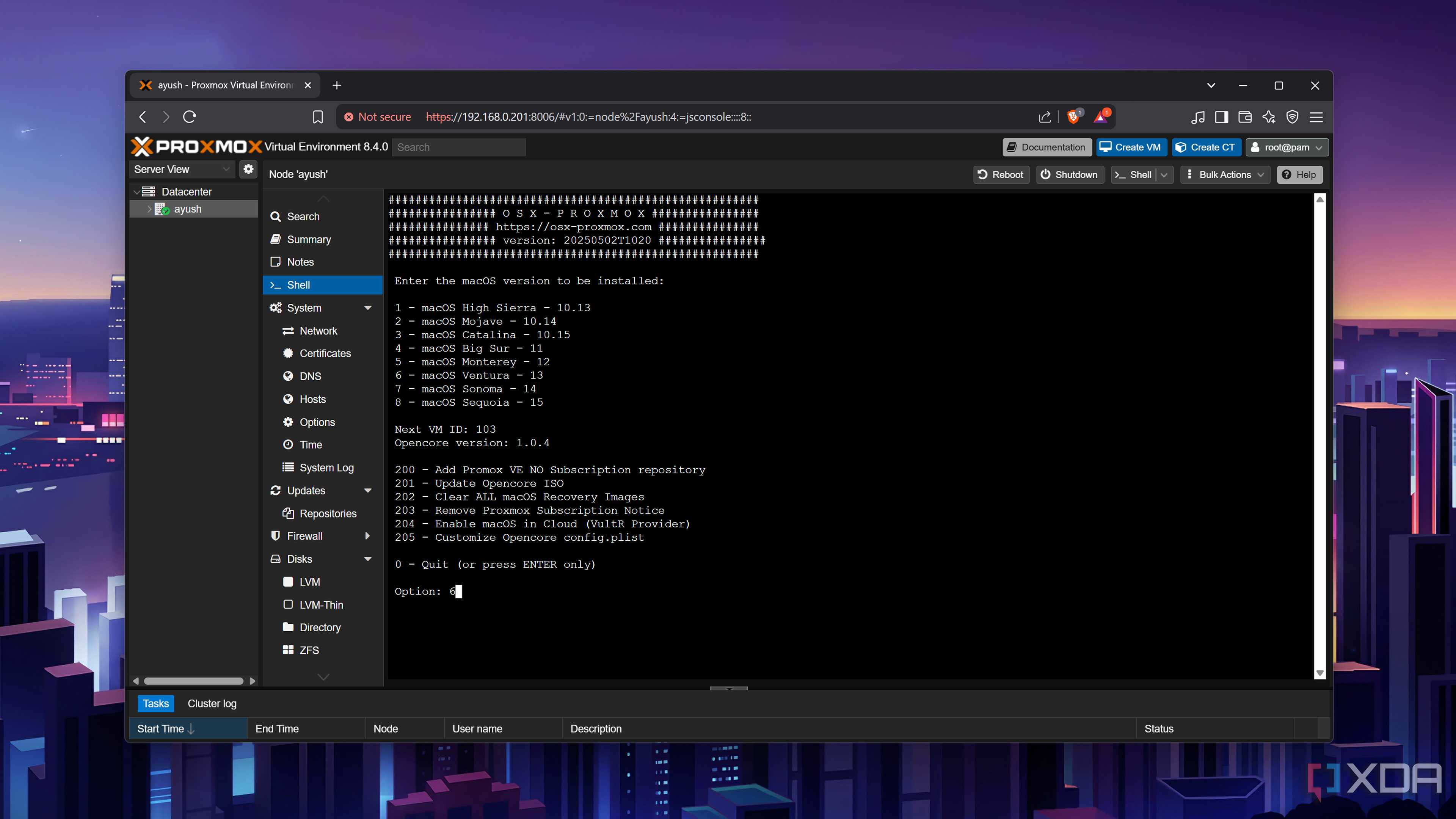Image resolution: width=1456 pixels, height=819 pixels.
Task: Click the Server View settings gear
Action: point(248,169)
